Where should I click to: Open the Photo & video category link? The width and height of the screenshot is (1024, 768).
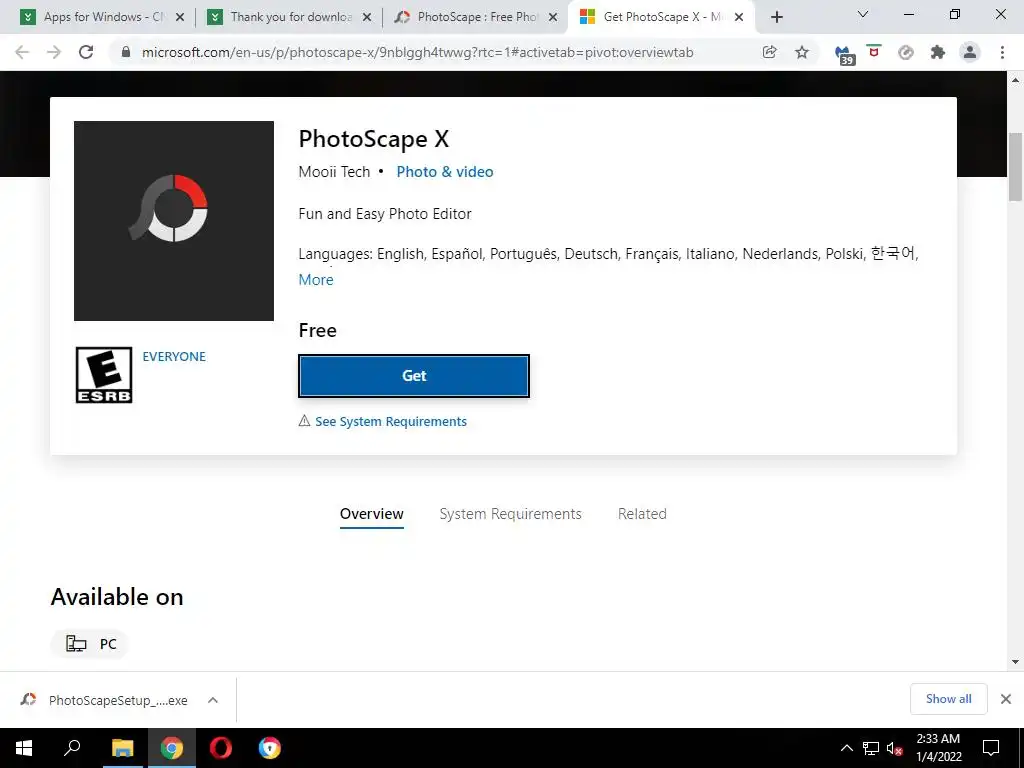tap(445, 172)
